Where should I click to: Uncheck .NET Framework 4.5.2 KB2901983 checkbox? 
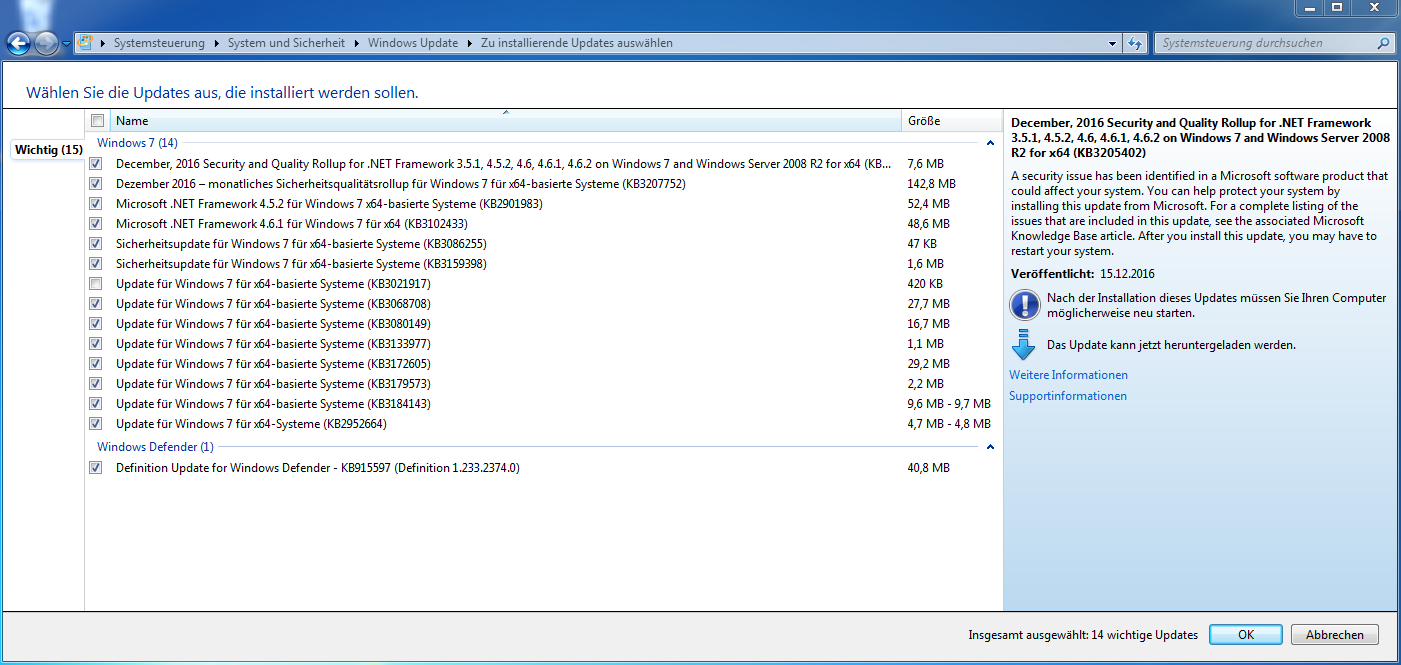96,203
